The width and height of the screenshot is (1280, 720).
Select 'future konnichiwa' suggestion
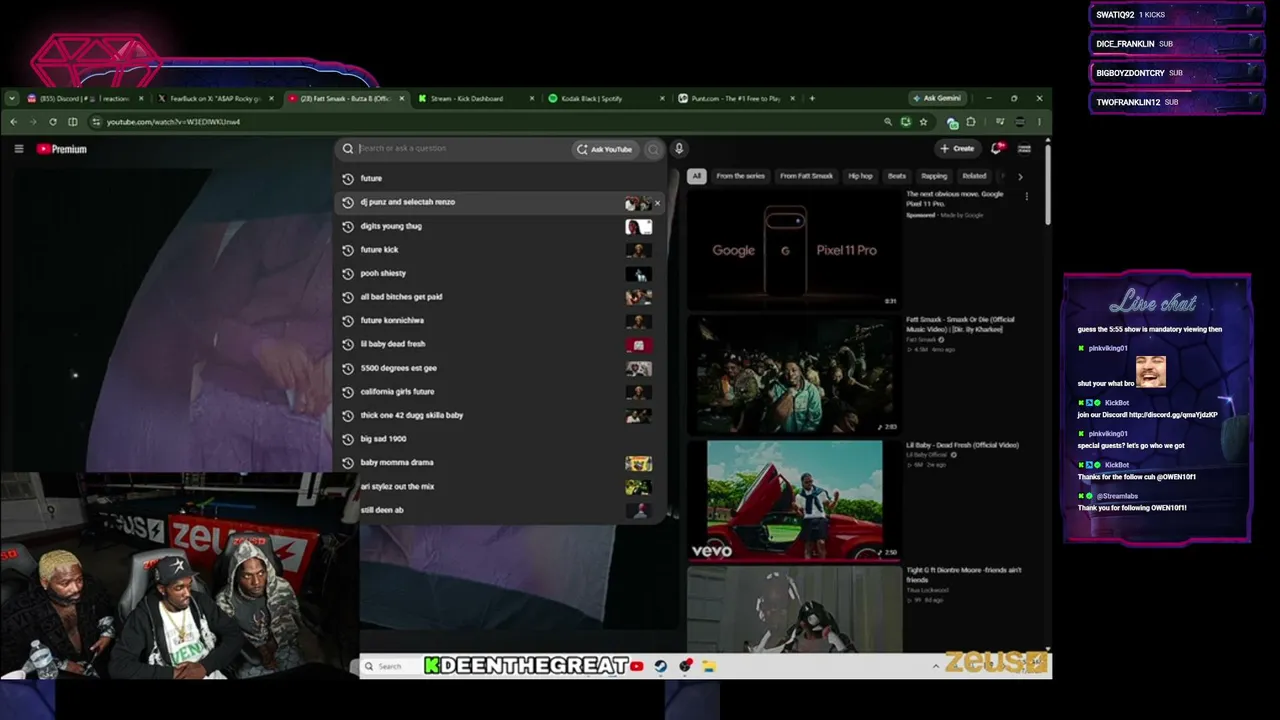click(x=500, y=321)
